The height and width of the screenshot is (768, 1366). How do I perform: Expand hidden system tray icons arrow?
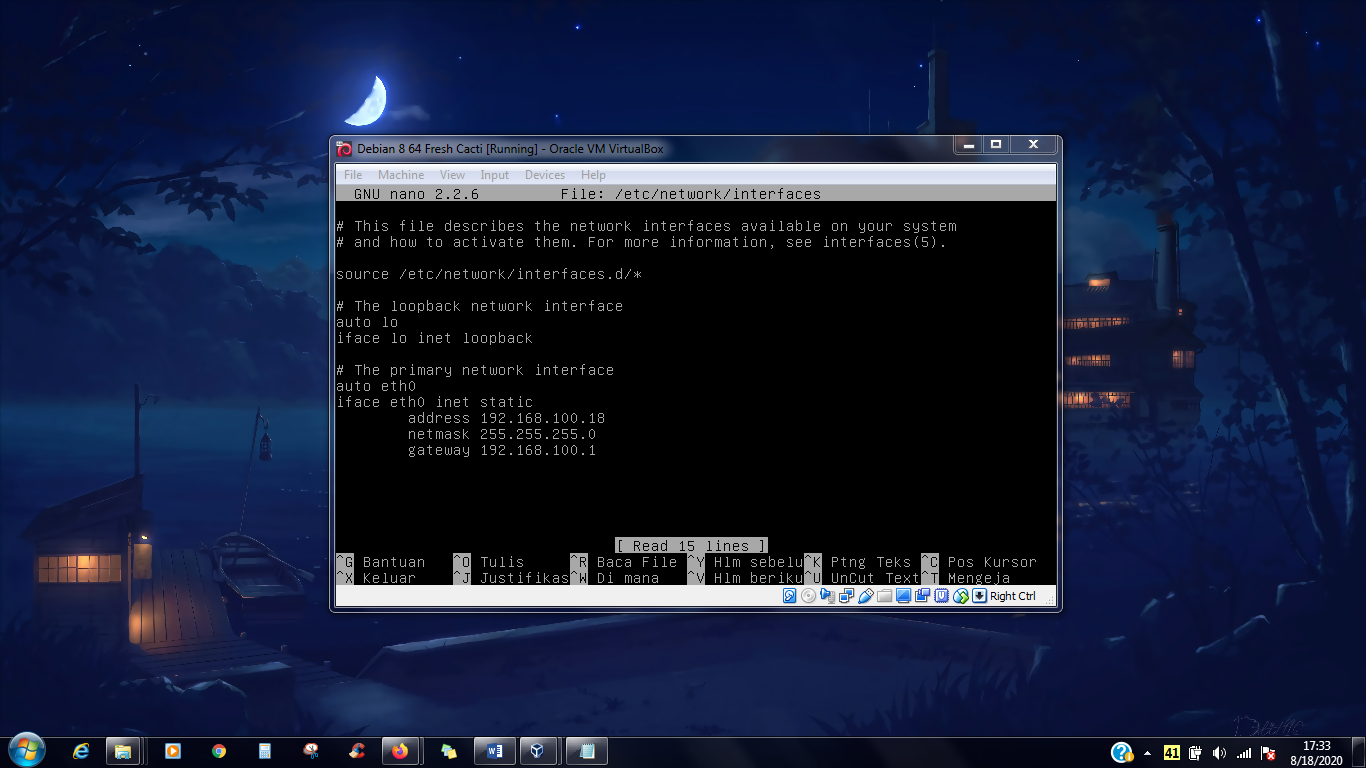coord(1147,753)
